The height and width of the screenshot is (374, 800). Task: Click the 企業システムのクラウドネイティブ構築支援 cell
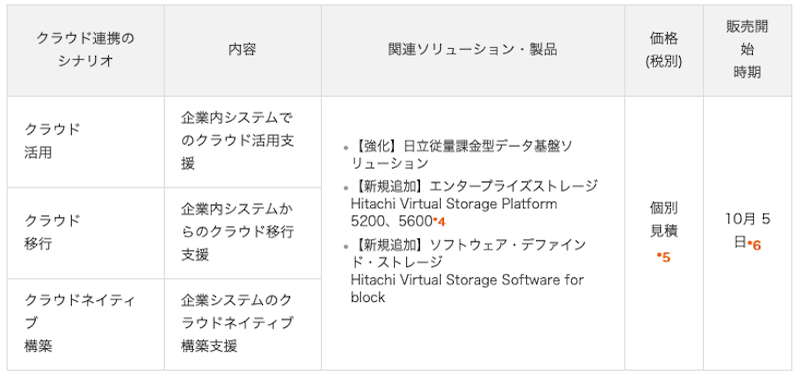242,324
